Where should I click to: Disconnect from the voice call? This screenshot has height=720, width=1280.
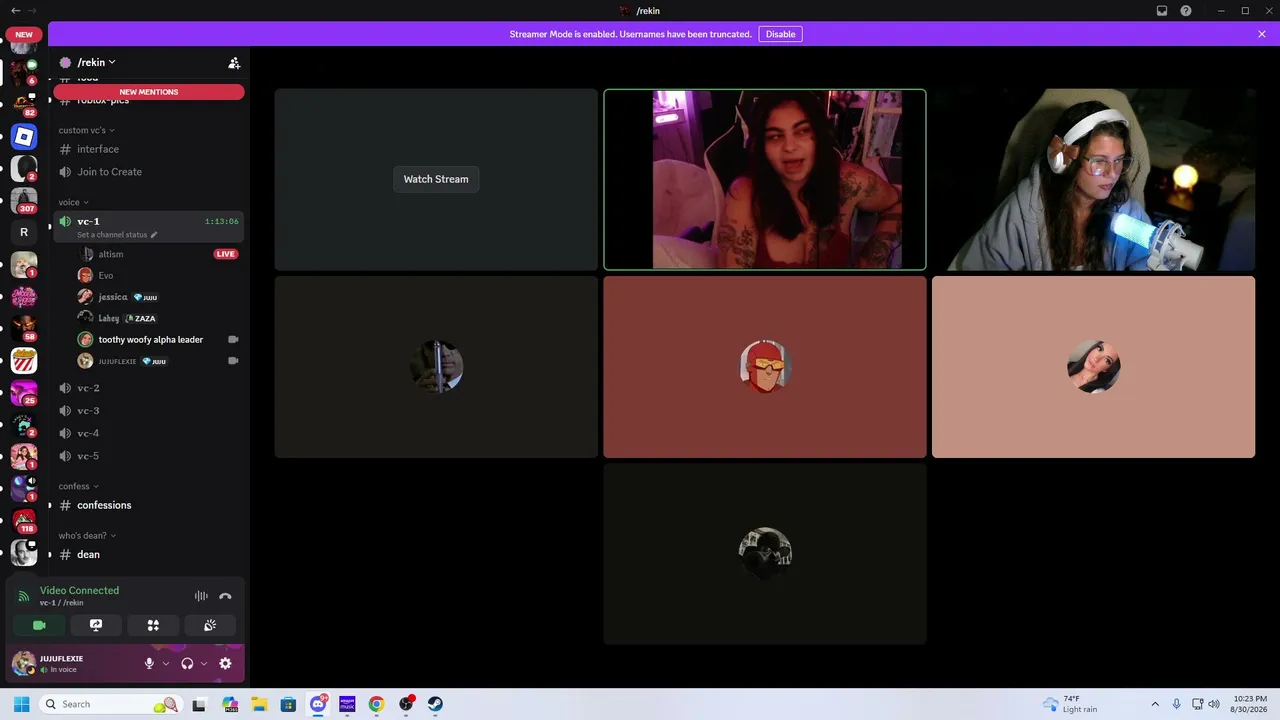[x=225, y=596]
